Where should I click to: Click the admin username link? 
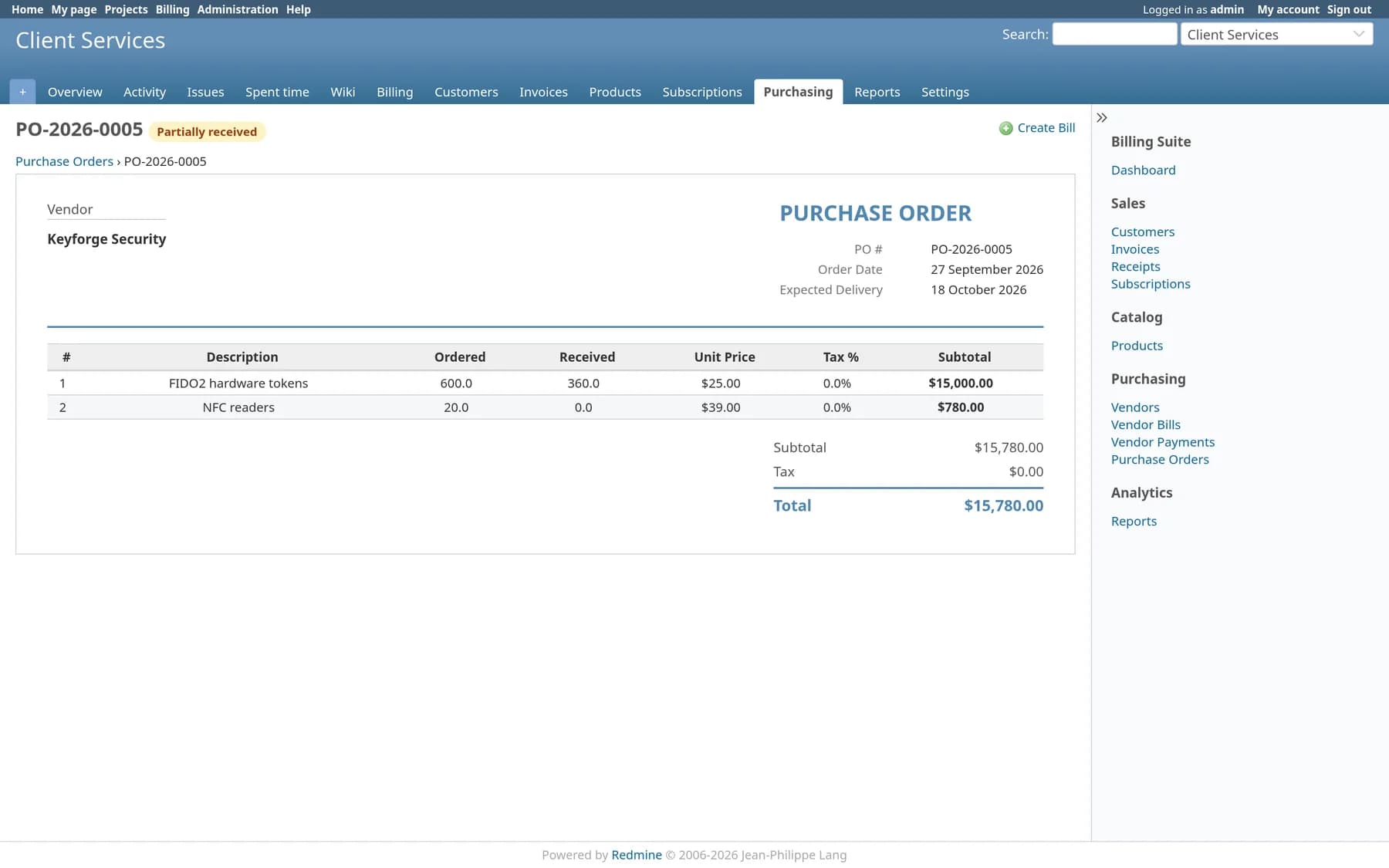[x=1227, y=9]
